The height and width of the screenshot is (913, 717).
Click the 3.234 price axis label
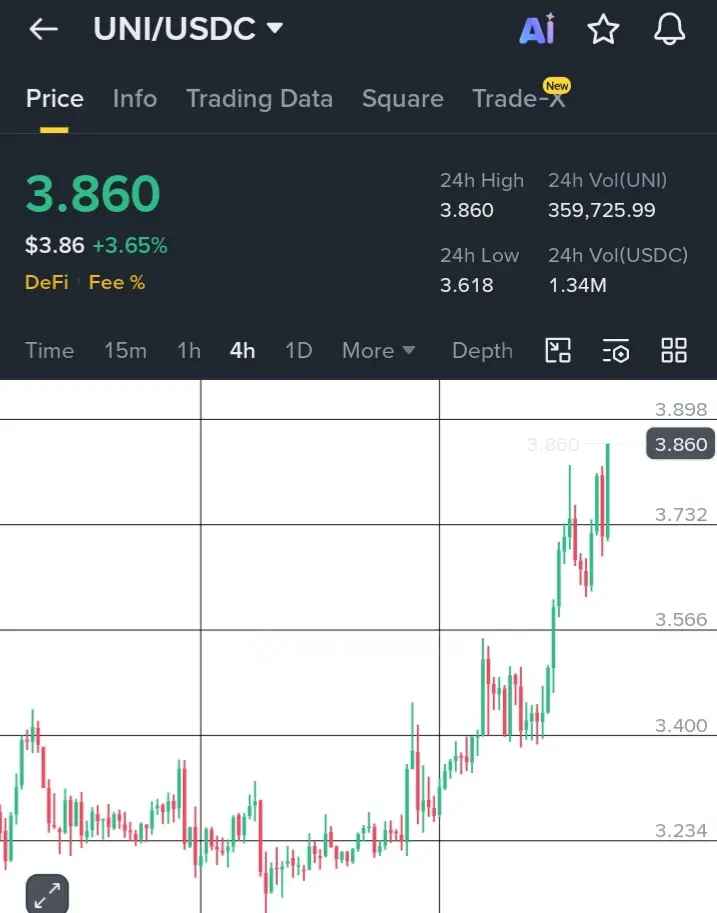point(681,830)
